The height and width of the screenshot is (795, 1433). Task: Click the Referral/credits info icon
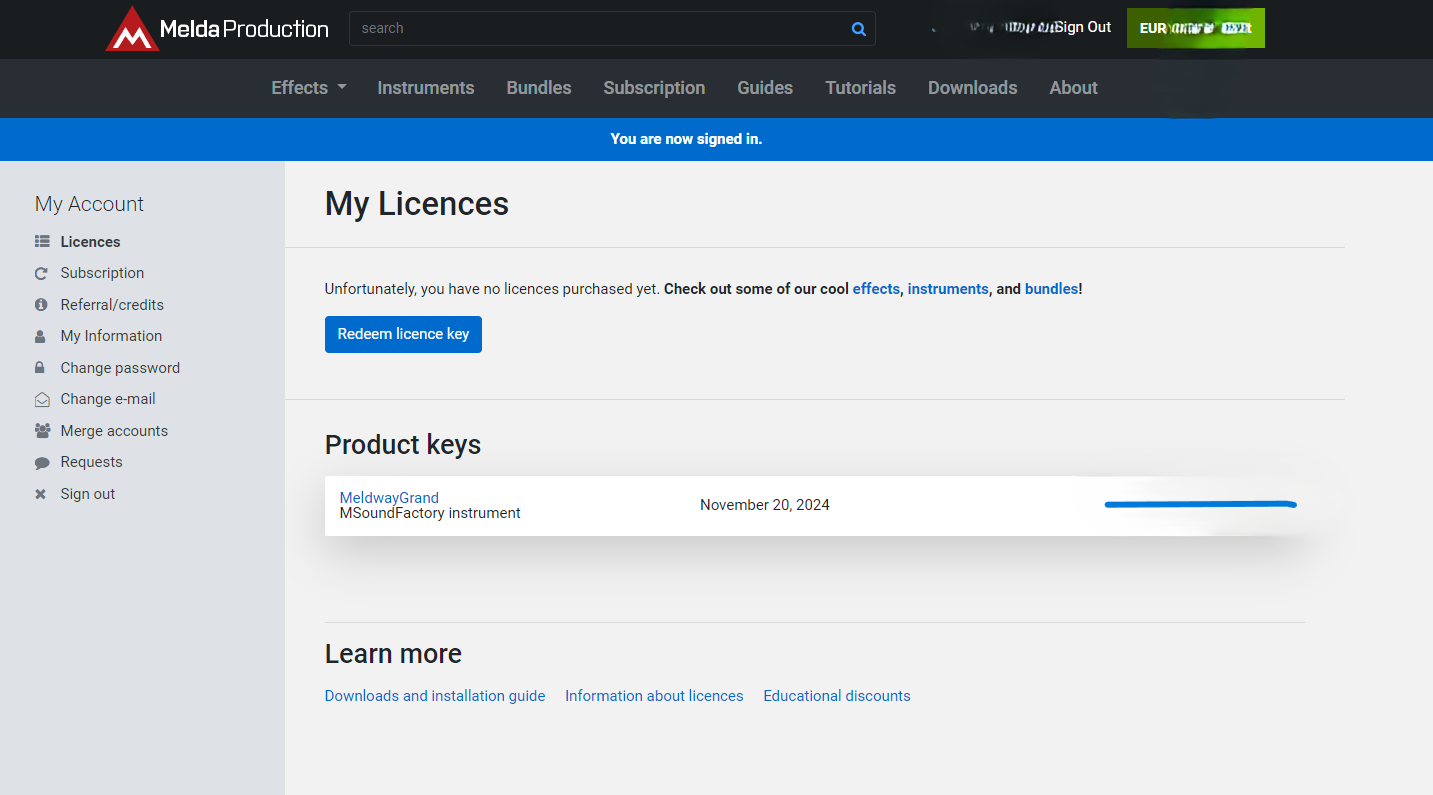click(x=42, y=305)
